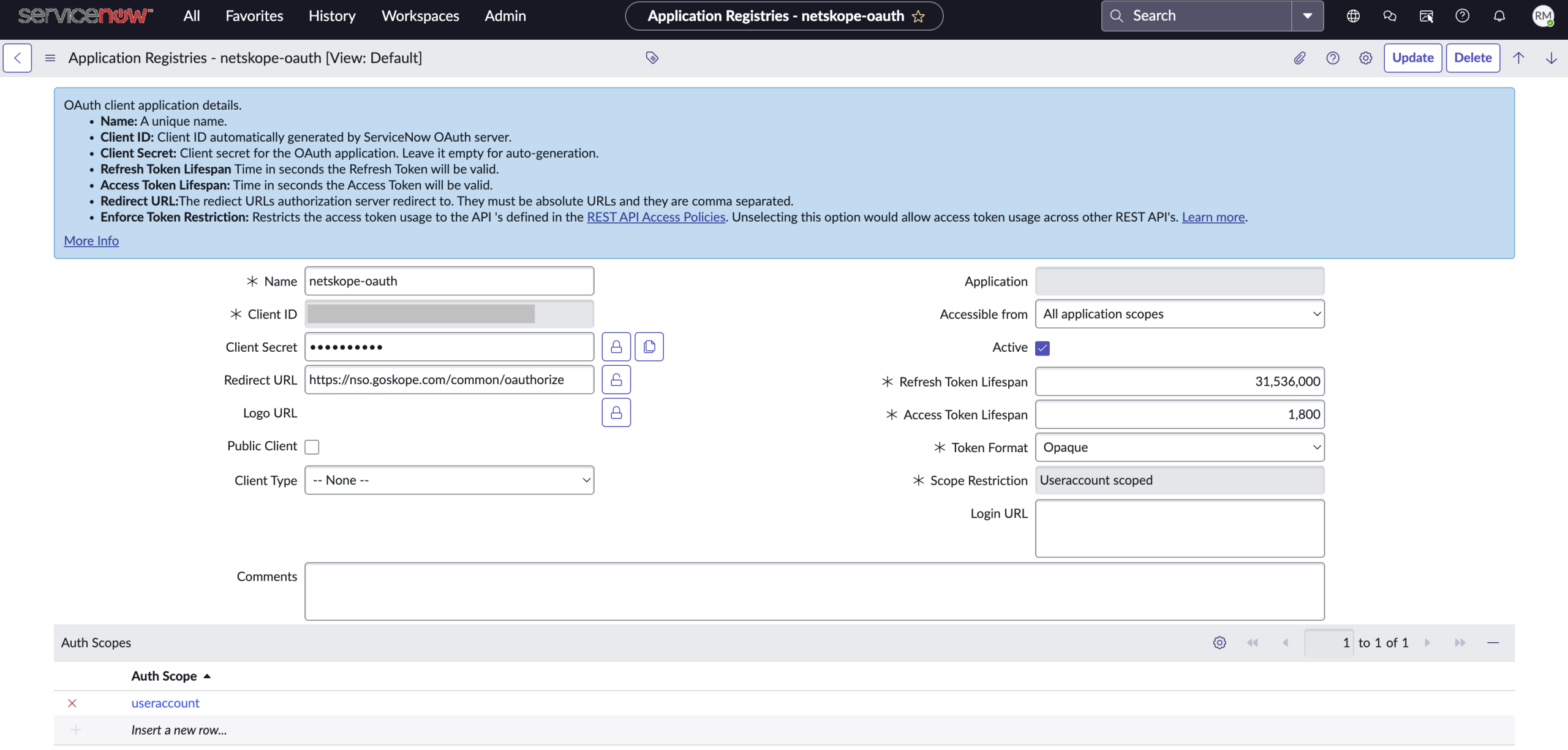Click the Client Secret password field

(450, 347)
